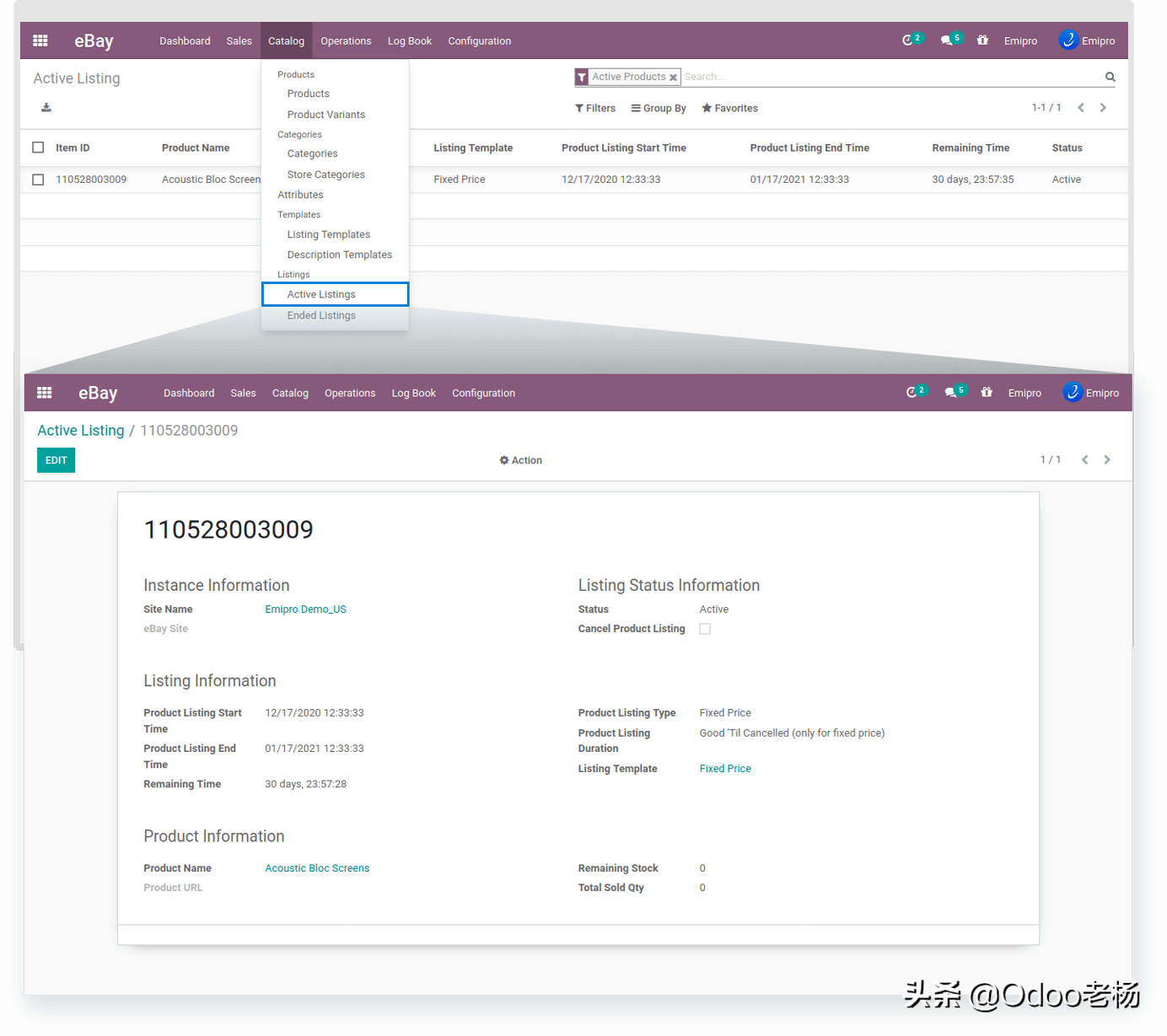Select Attributes menu entry
The width and height of the screenshot is (1167, 1036).
coord(300,195)
